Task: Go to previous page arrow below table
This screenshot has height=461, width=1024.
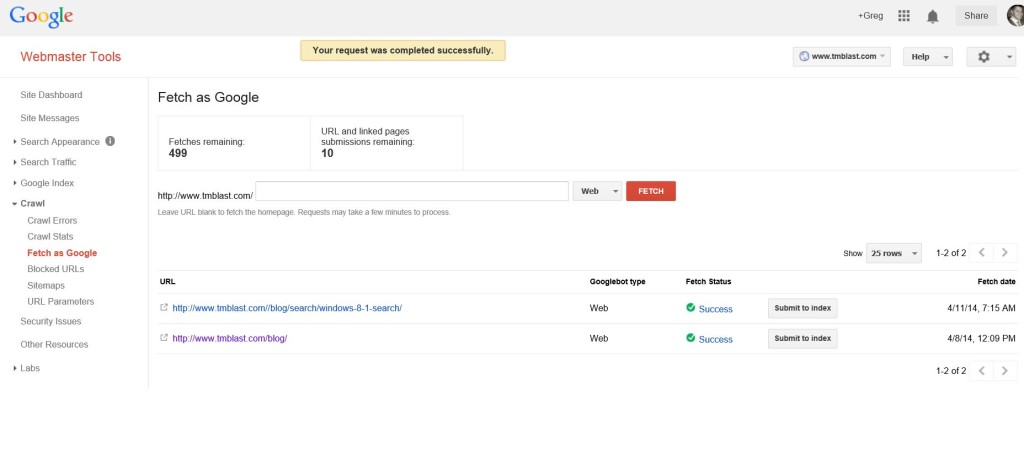Action: tap(982, 370)
